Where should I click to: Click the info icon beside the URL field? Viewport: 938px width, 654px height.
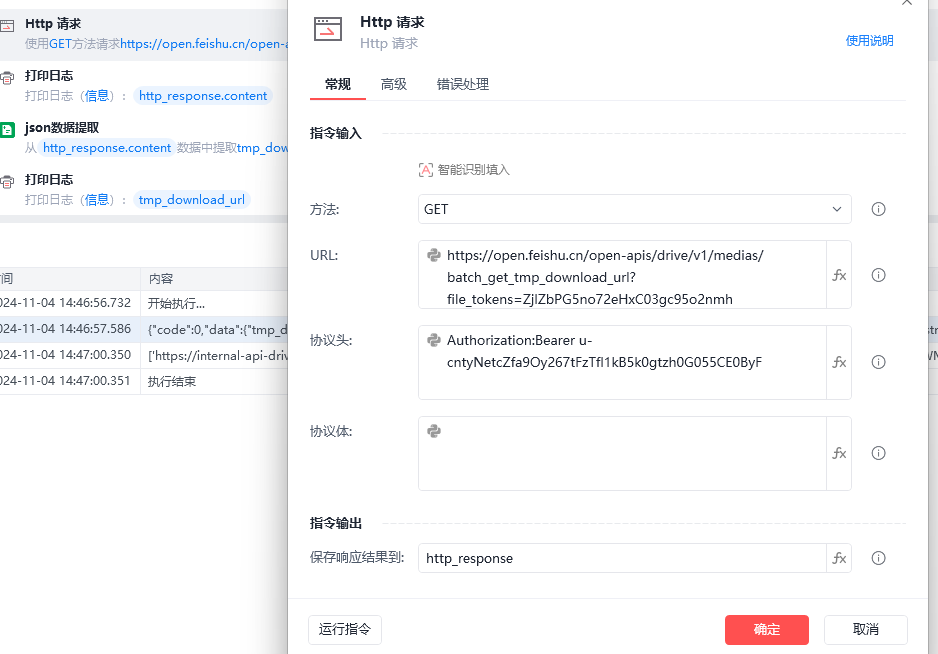coord(879,275)
